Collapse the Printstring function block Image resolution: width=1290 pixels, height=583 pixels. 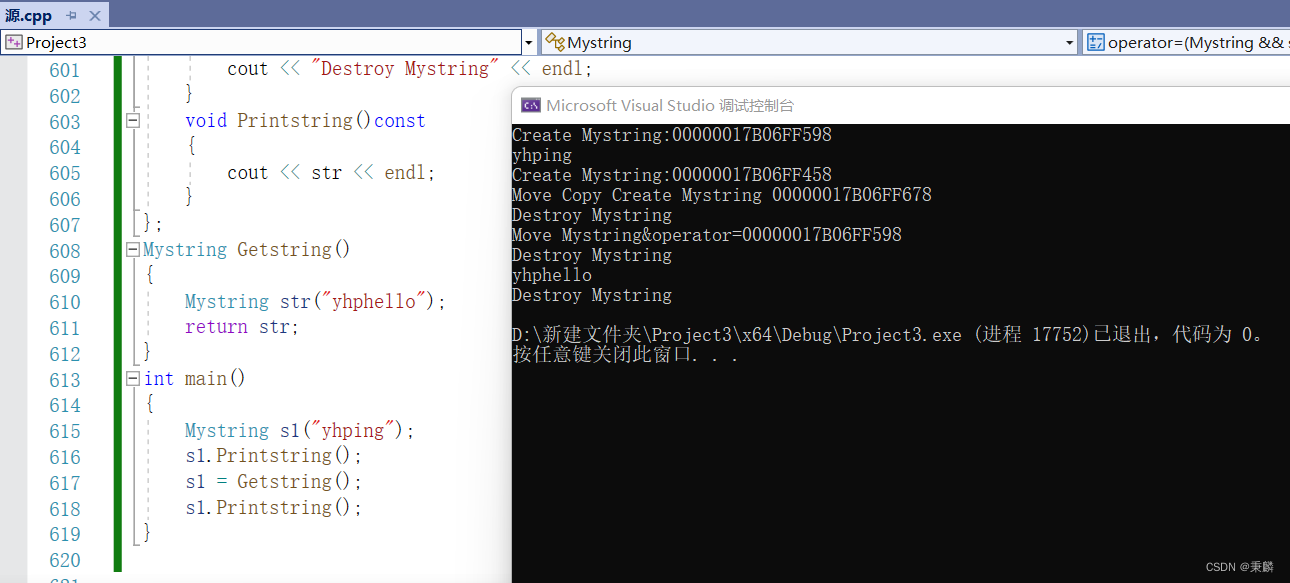(132, 121)
